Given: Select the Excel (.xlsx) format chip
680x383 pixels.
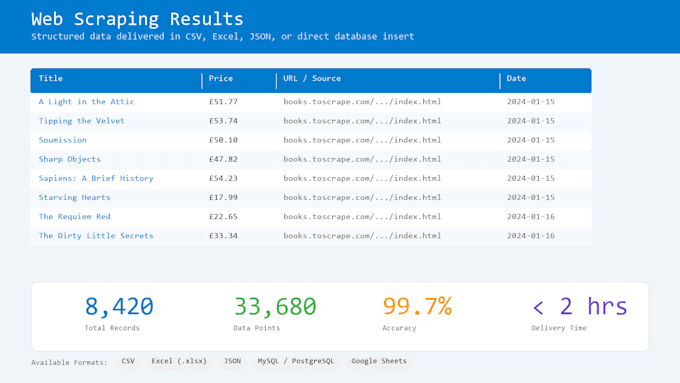Looking at the screenshot, I should pos(179,361).
